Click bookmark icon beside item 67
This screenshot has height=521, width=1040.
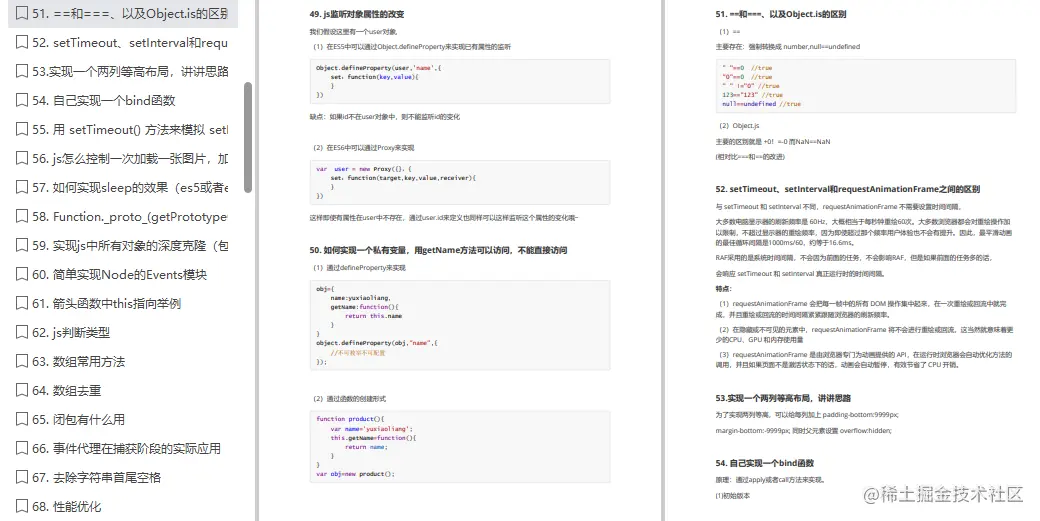(x=22, y=478)
